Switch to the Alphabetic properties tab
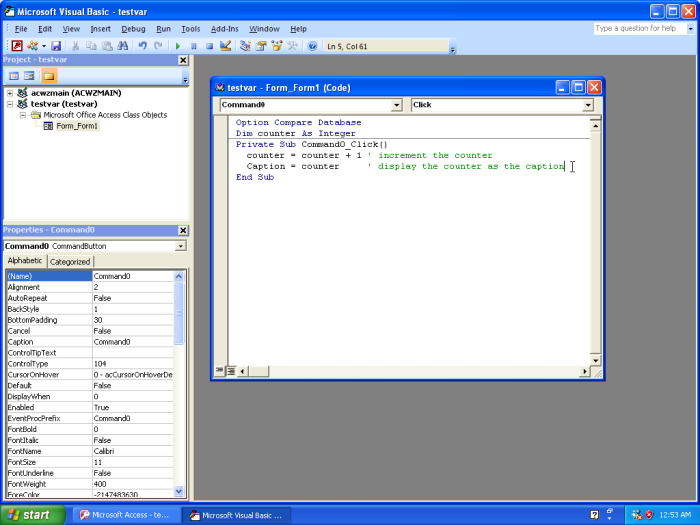 pyautogui.click(x=25, y=261)
